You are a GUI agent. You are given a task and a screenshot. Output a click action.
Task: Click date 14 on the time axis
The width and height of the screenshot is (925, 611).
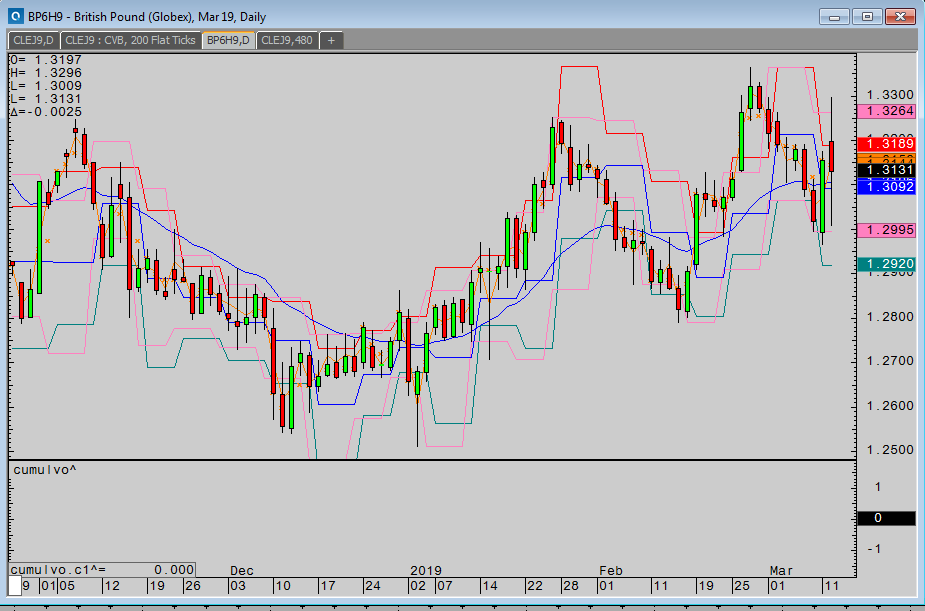pos(490,586)
